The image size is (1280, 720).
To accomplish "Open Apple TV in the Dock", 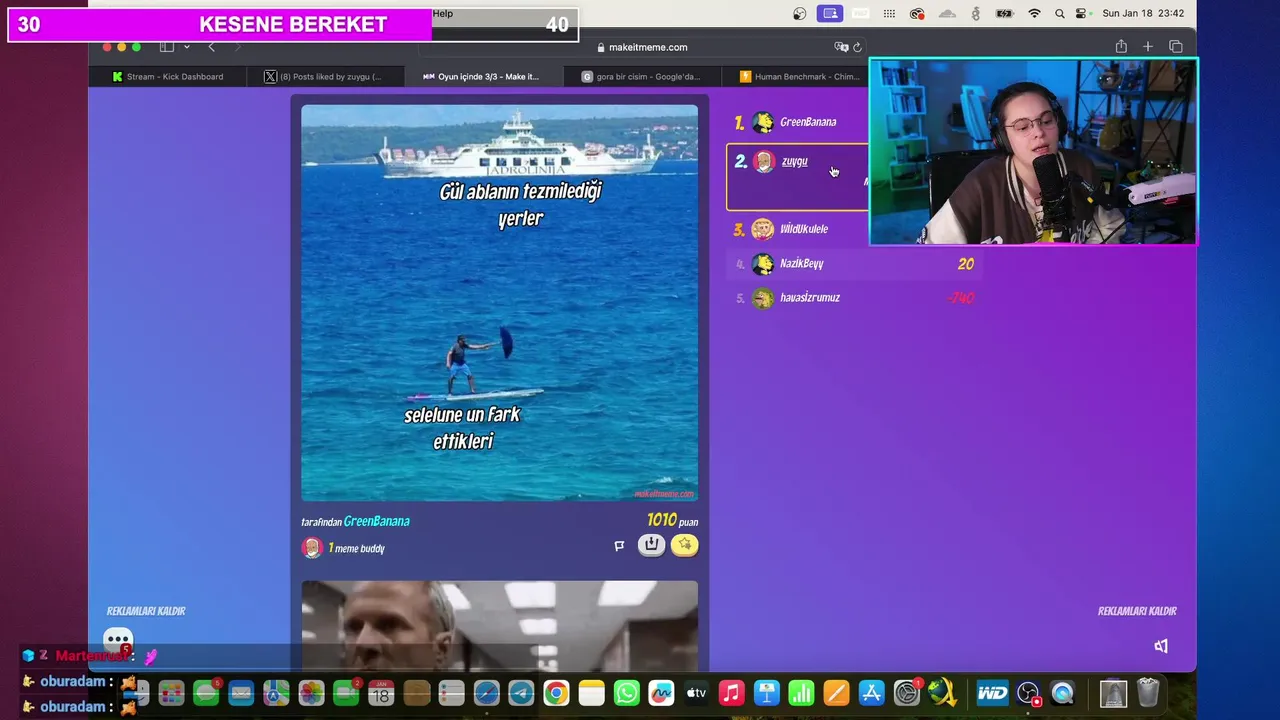I will tap(696, 693).
